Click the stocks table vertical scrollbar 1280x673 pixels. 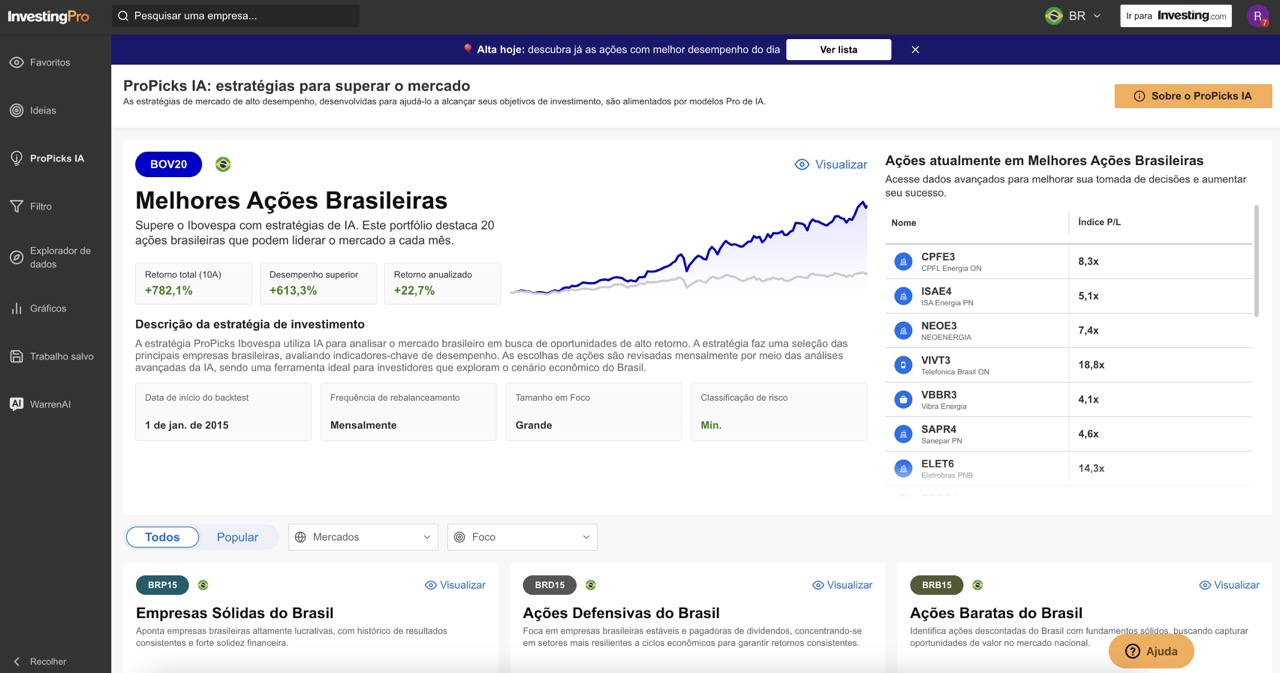point(1257,261)
